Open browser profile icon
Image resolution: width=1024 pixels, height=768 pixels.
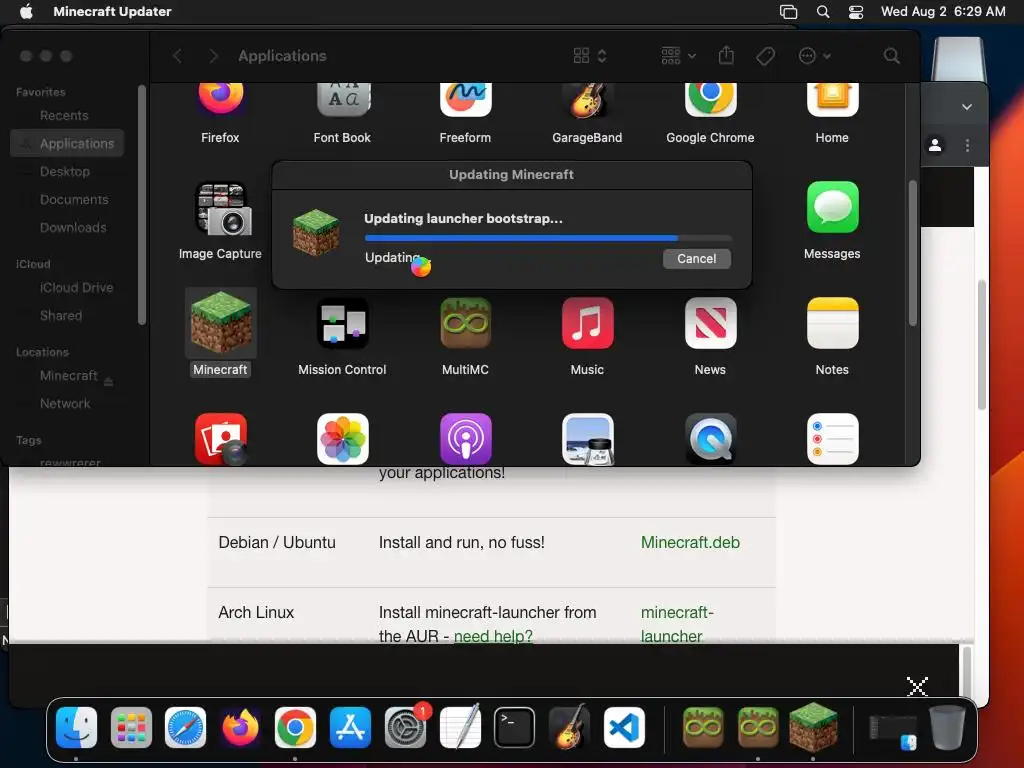tap(935, 145)
